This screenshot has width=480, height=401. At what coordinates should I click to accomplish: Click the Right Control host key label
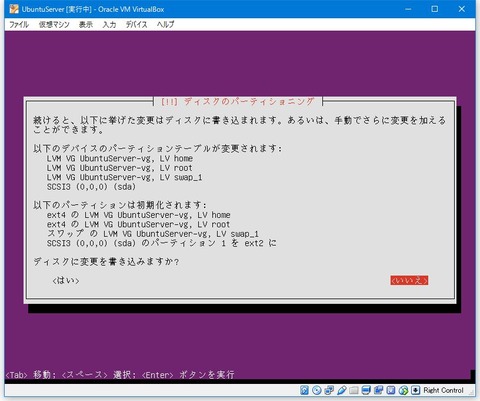[443, 390]
